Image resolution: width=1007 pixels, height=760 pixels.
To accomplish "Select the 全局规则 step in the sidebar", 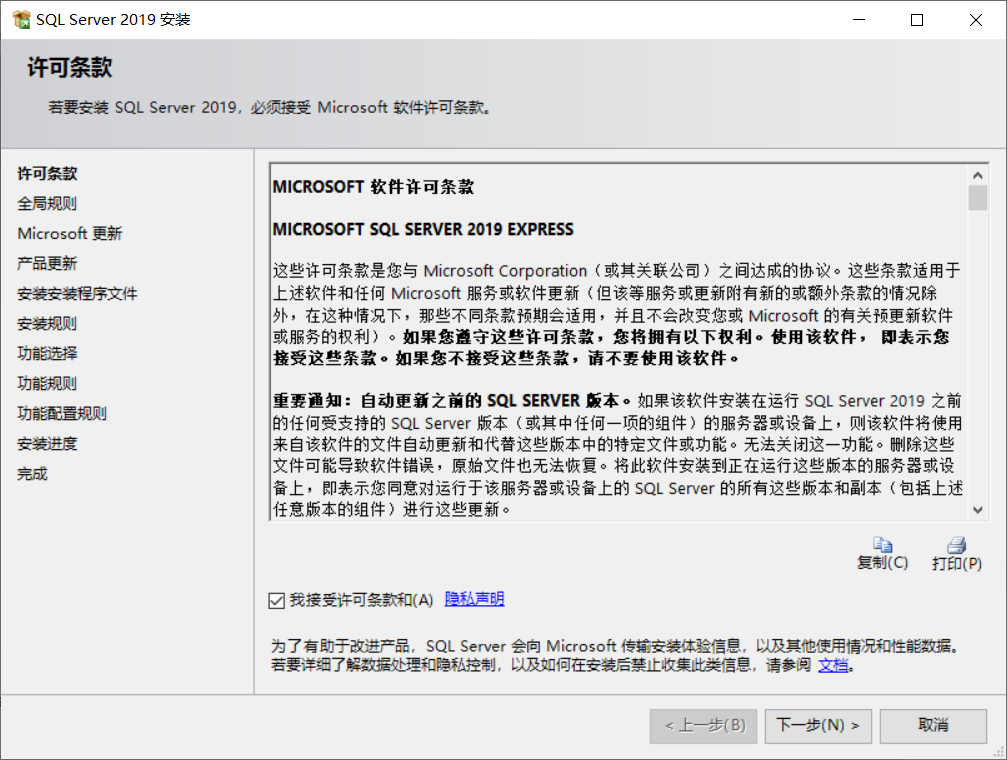I will click(x=47, y=204).
